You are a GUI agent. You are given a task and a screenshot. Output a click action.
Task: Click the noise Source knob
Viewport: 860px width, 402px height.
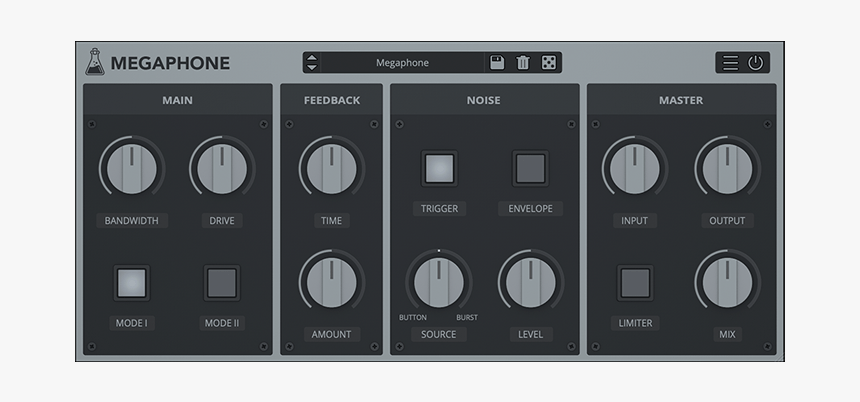point(438,283)
